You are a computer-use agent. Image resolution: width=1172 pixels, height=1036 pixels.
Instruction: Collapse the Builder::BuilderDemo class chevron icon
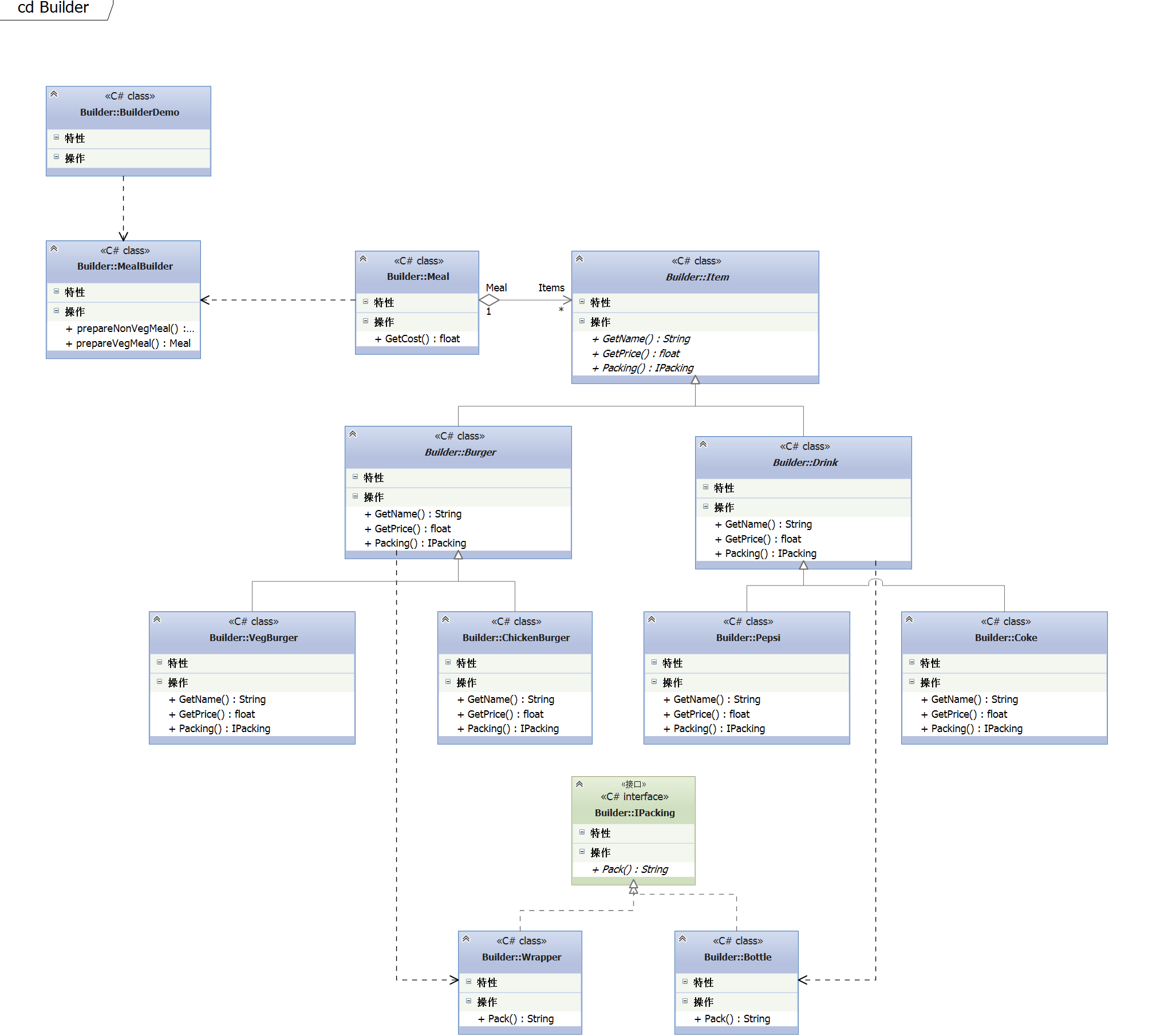pyautogui.click(x=54, y=94)
